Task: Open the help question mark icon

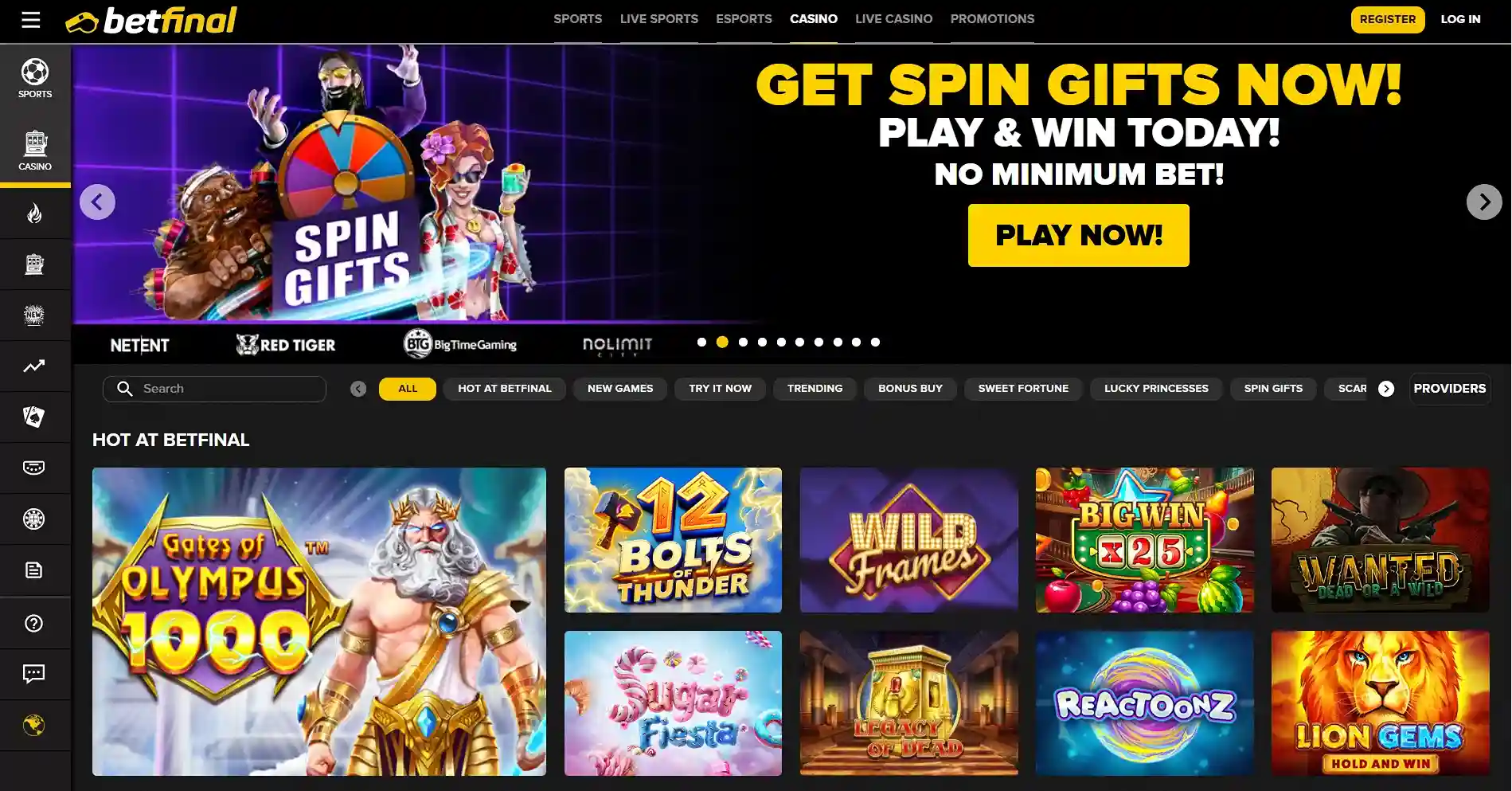Action: point(34,623)
